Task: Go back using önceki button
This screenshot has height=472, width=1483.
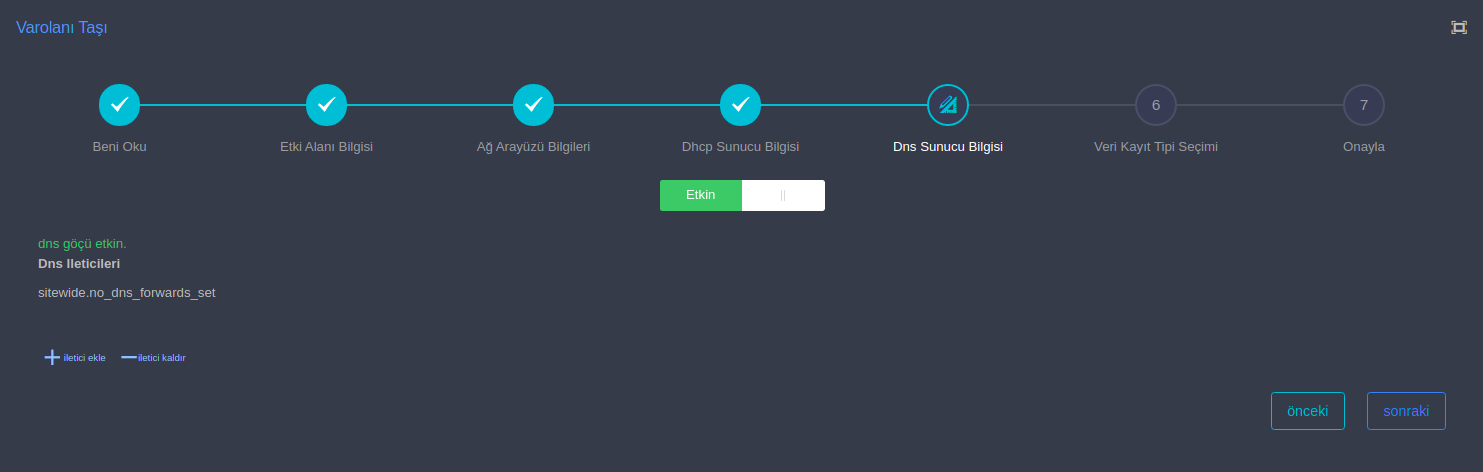Action: 1307,411
